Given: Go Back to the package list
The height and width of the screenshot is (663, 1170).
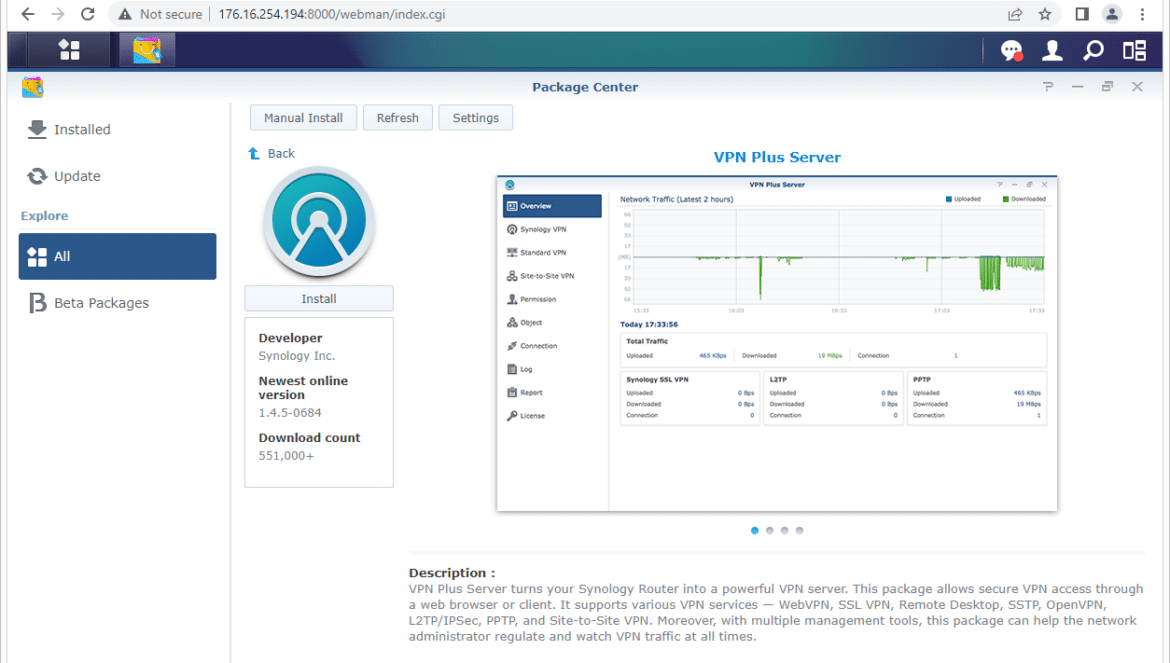Looking at the screenshot, I should (272, 154).
